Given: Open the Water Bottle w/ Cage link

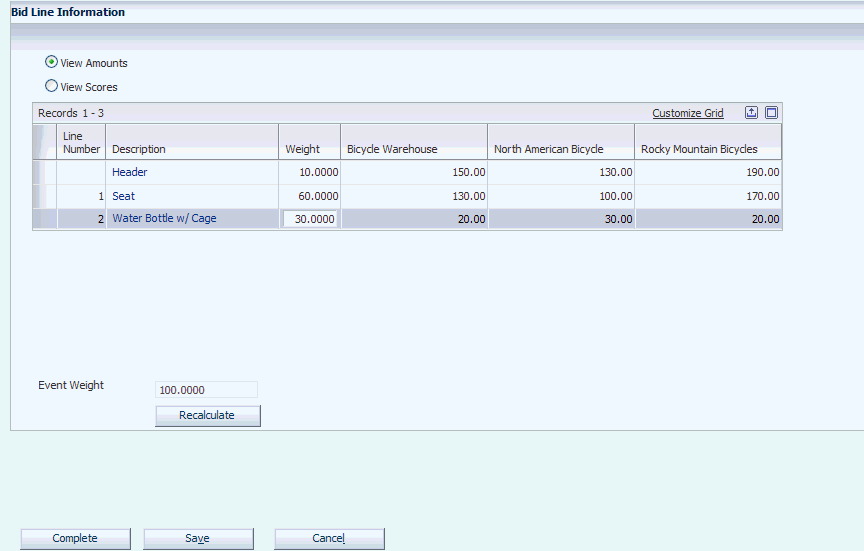Looking at the screenshot, I should coord(164,218).
